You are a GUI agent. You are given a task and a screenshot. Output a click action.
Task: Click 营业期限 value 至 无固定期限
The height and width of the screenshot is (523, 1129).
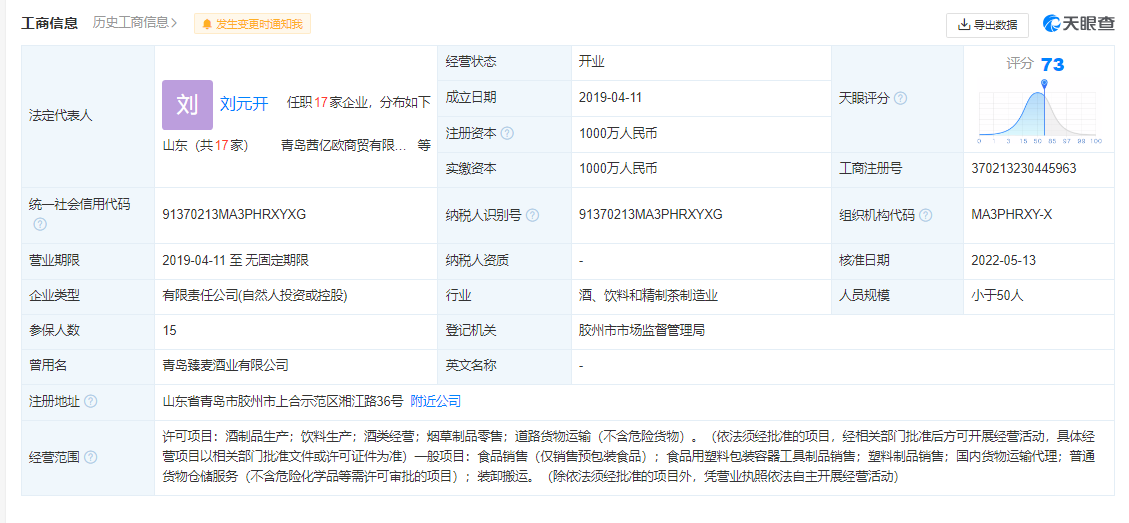click(236, 260)
